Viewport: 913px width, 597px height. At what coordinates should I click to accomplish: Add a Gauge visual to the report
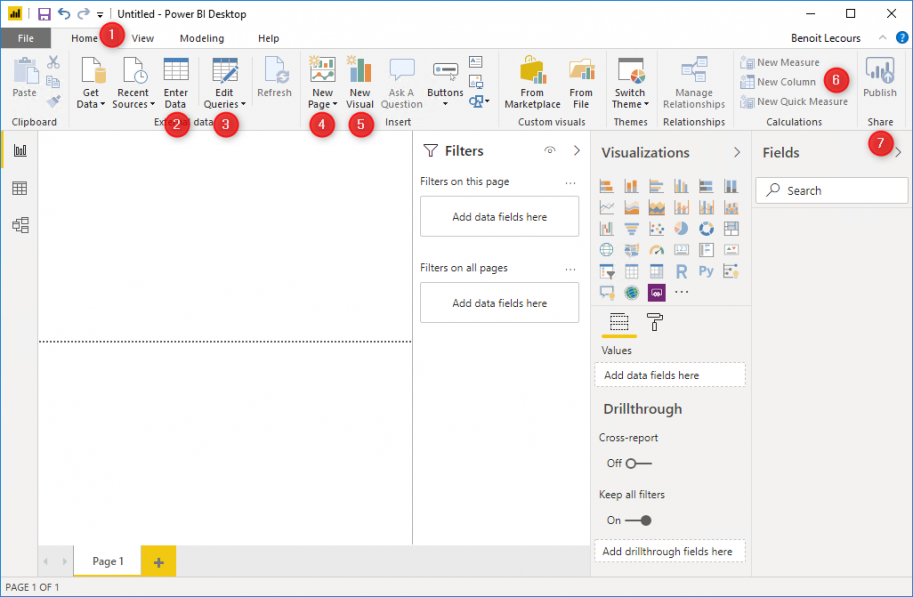[657, 249]
